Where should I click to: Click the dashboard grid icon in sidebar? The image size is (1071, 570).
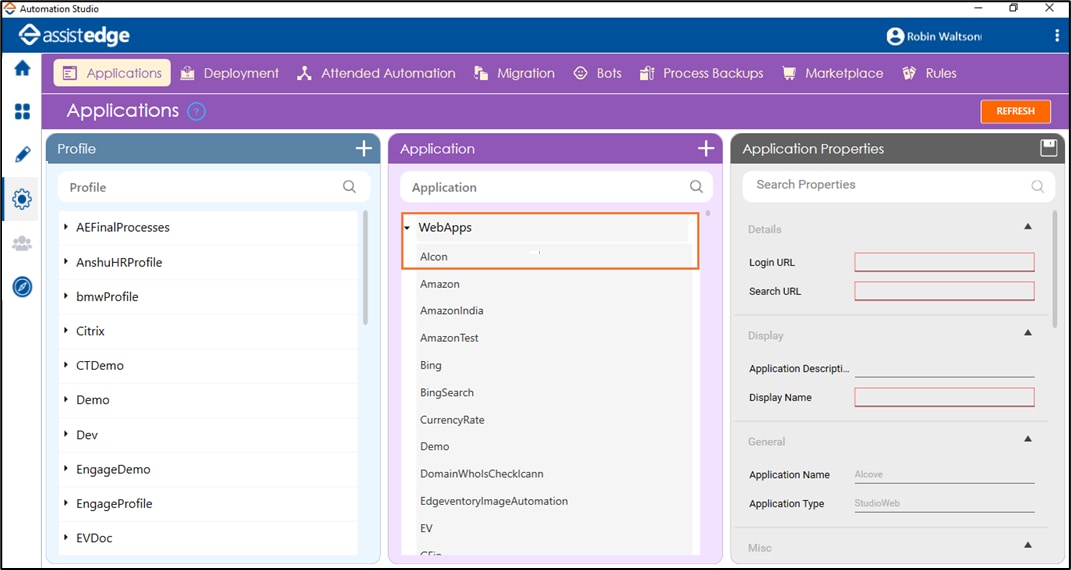(x=22, y=112)
